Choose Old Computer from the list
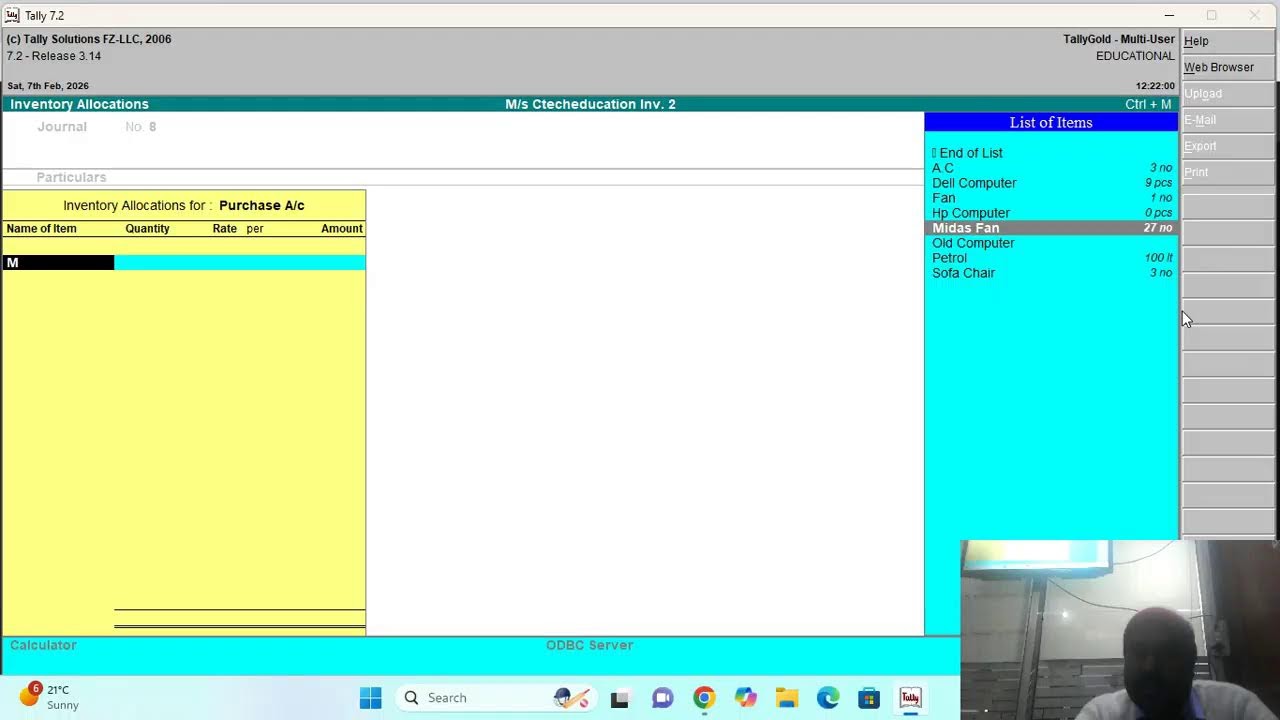Screen dimensions: 1280x720 [1051, 243]
